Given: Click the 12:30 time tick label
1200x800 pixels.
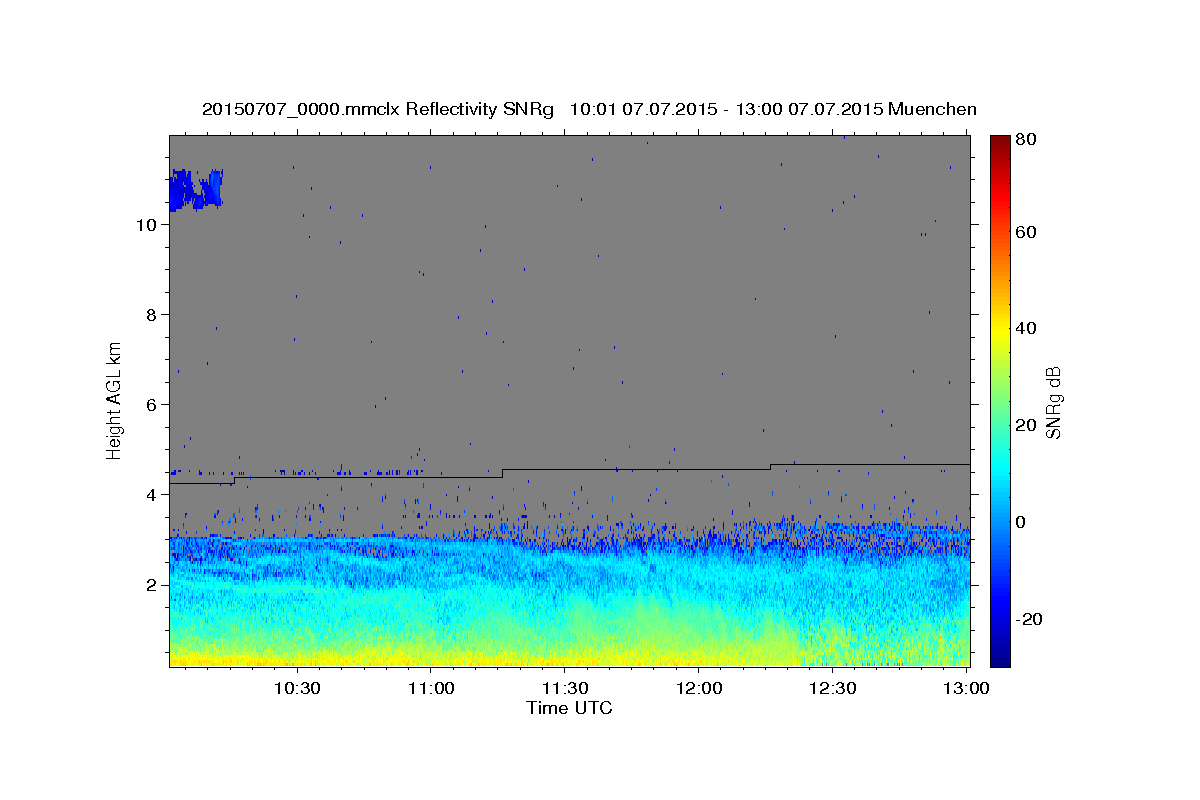Looking at the screenshot, I should (833, 689).
